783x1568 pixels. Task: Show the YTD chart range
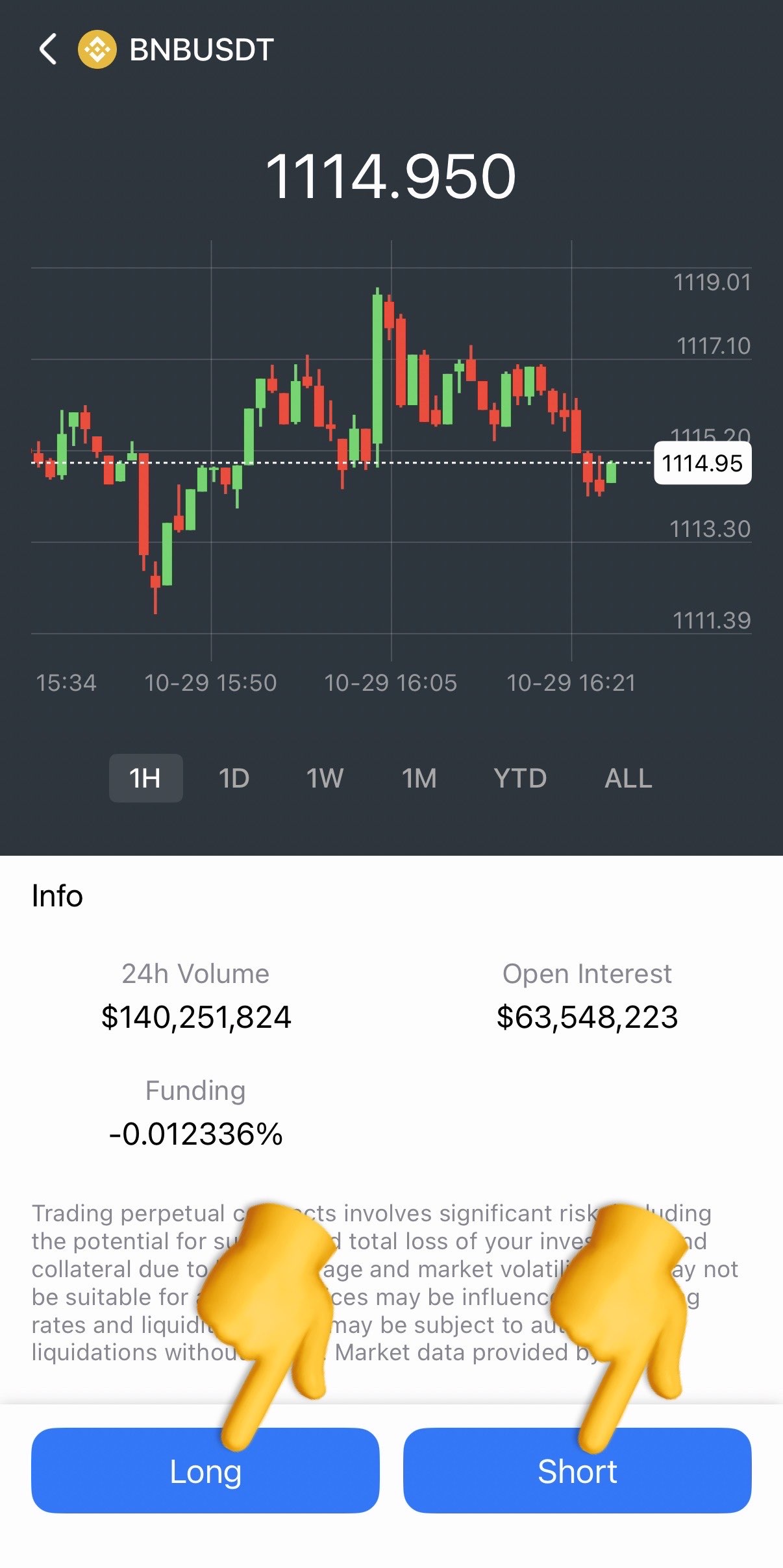(x=520, y=778)
